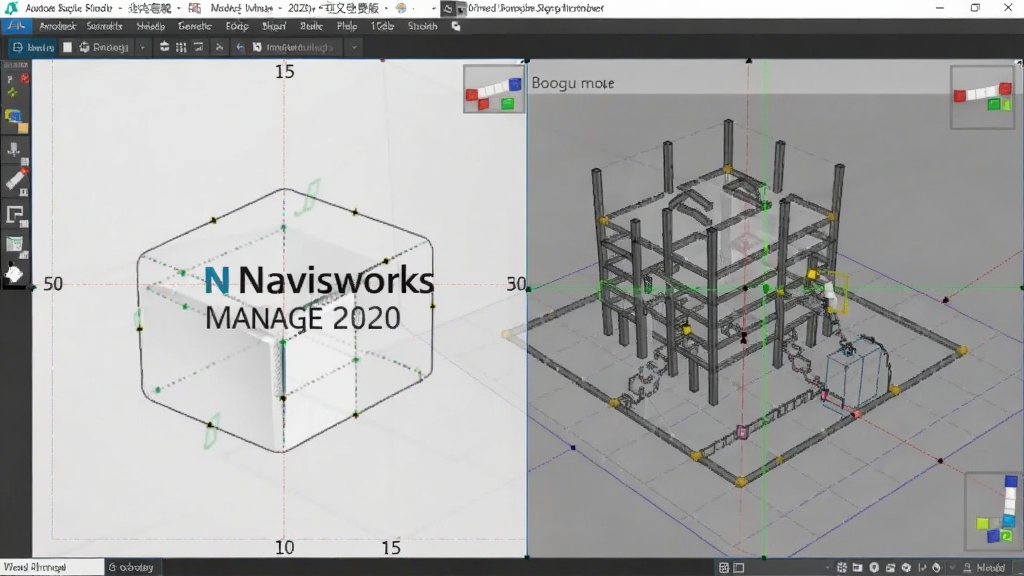1024x576 pixels.
Task: Expand the dropdown arrow before the user icon
Action: [x=952, y=568]
